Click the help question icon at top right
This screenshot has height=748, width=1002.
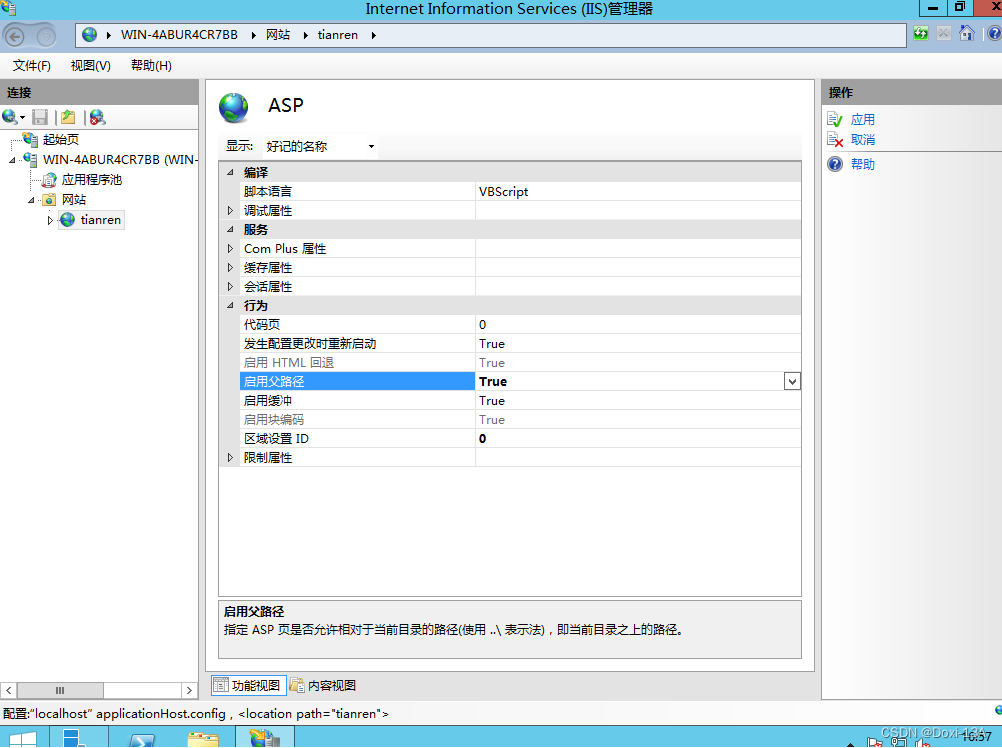click(994, 33)
